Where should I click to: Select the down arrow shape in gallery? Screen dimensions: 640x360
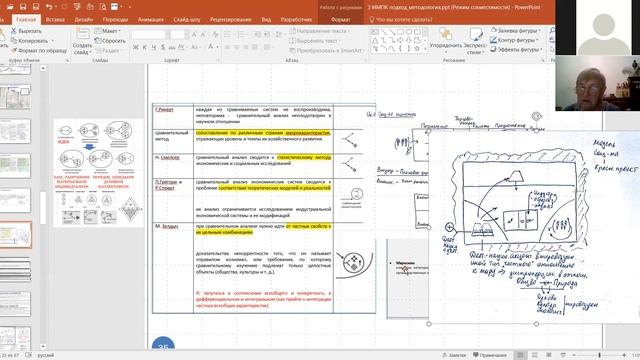[x=409, y=40]
